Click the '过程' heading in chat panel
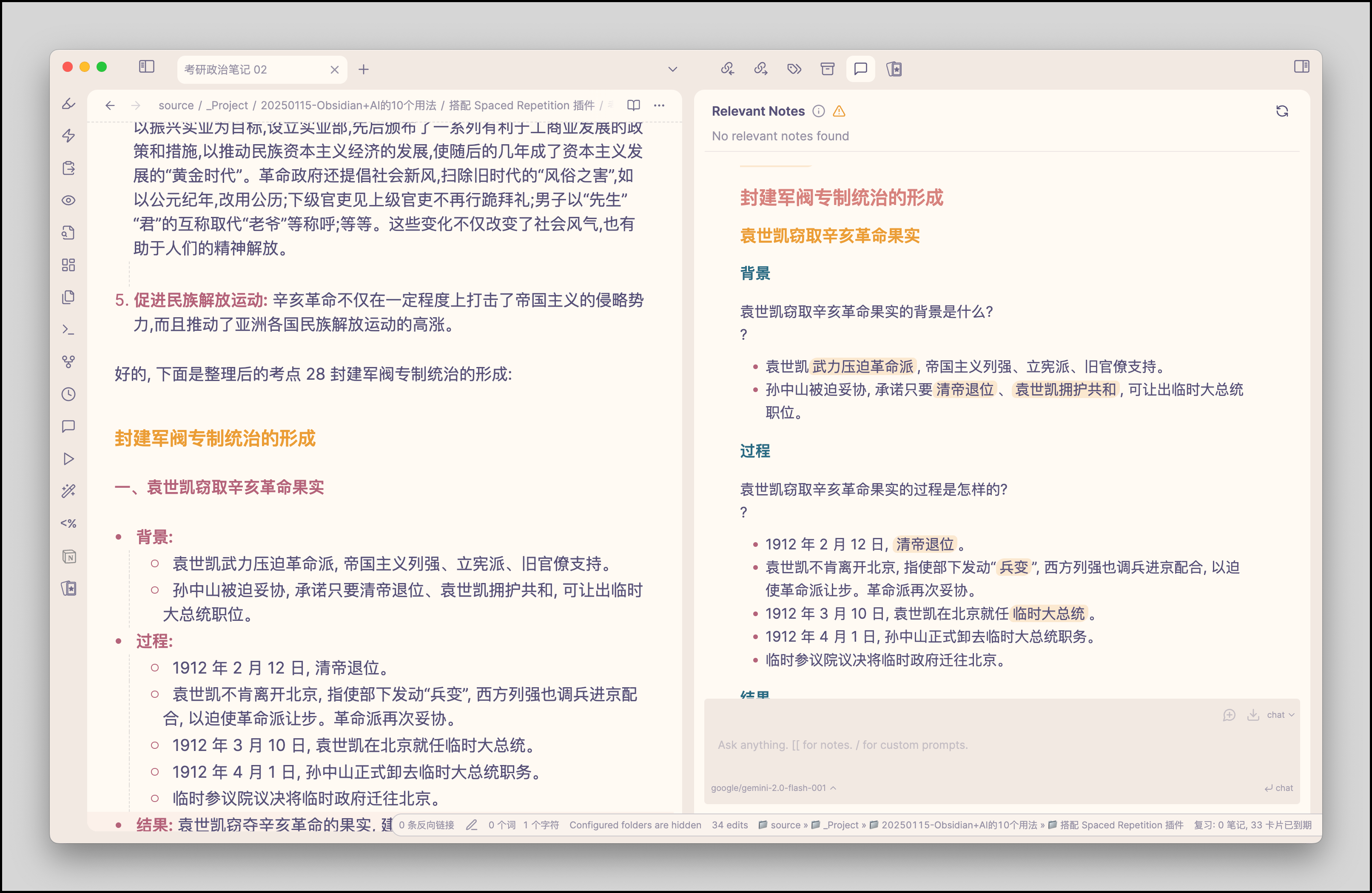Viewport: 1372px width, 893px height. tap(754, 451)
